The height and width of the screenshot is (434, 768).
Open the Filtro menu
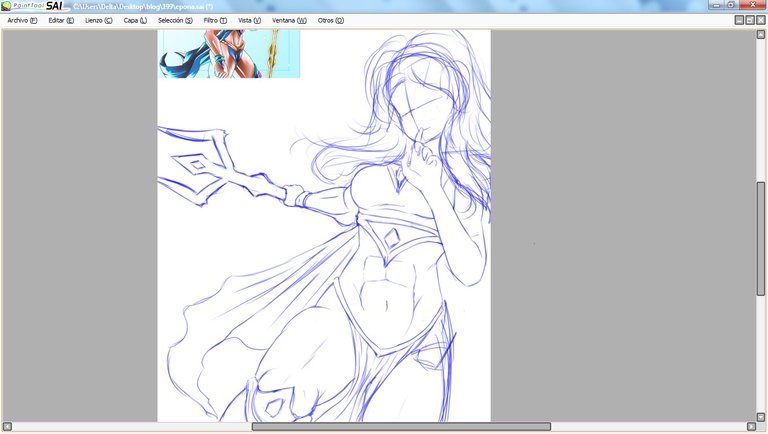click(x=215, y=21)
